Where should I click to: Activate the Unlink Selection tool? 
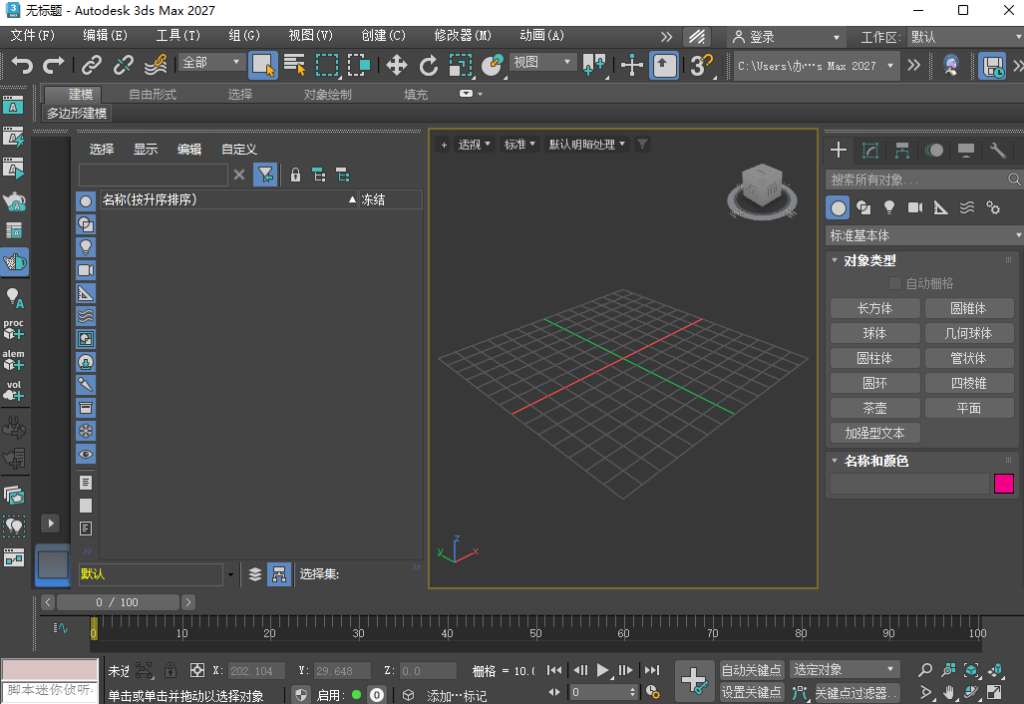click(x=123, y=65)
